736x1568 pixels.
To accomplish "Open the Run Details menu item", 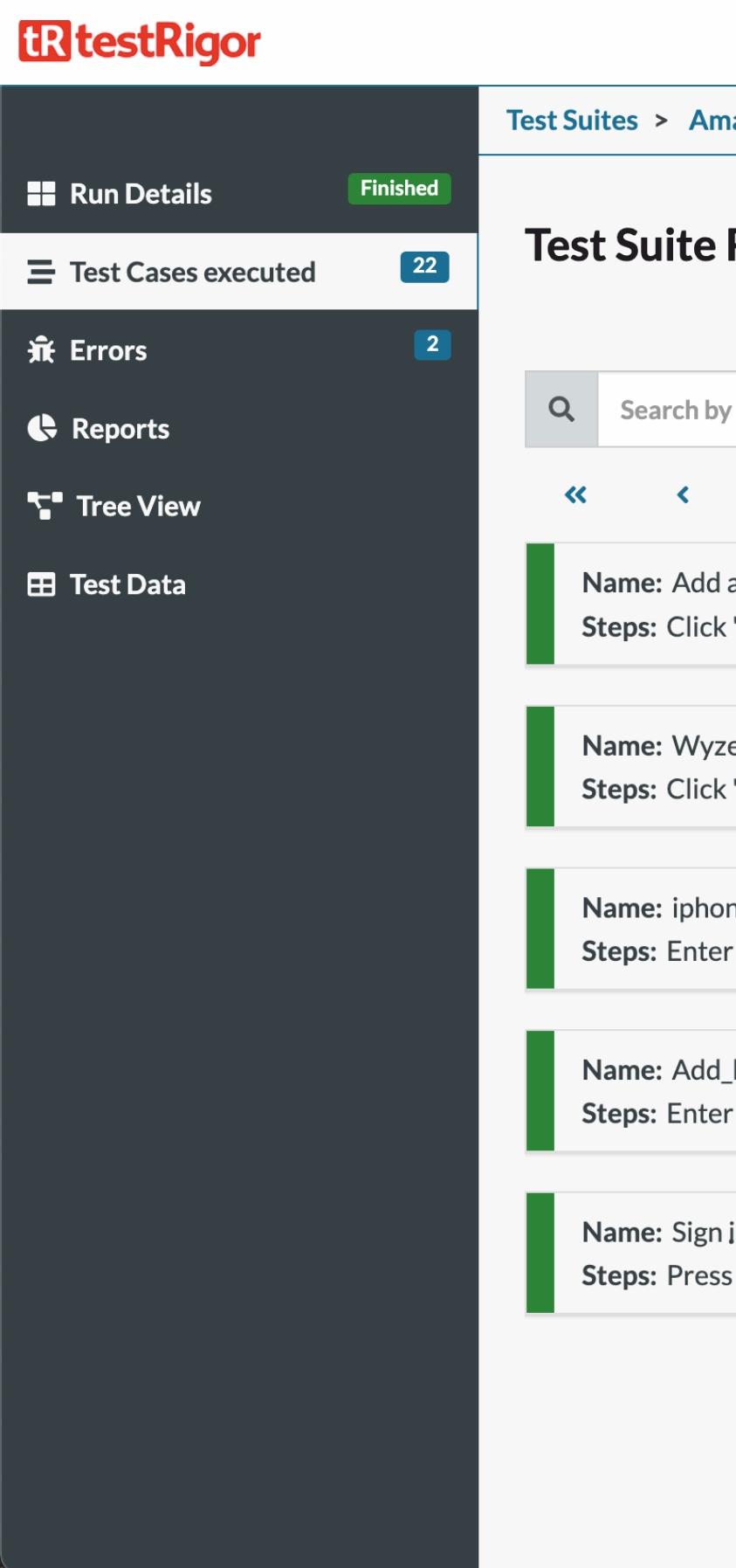I will (141, 194).
